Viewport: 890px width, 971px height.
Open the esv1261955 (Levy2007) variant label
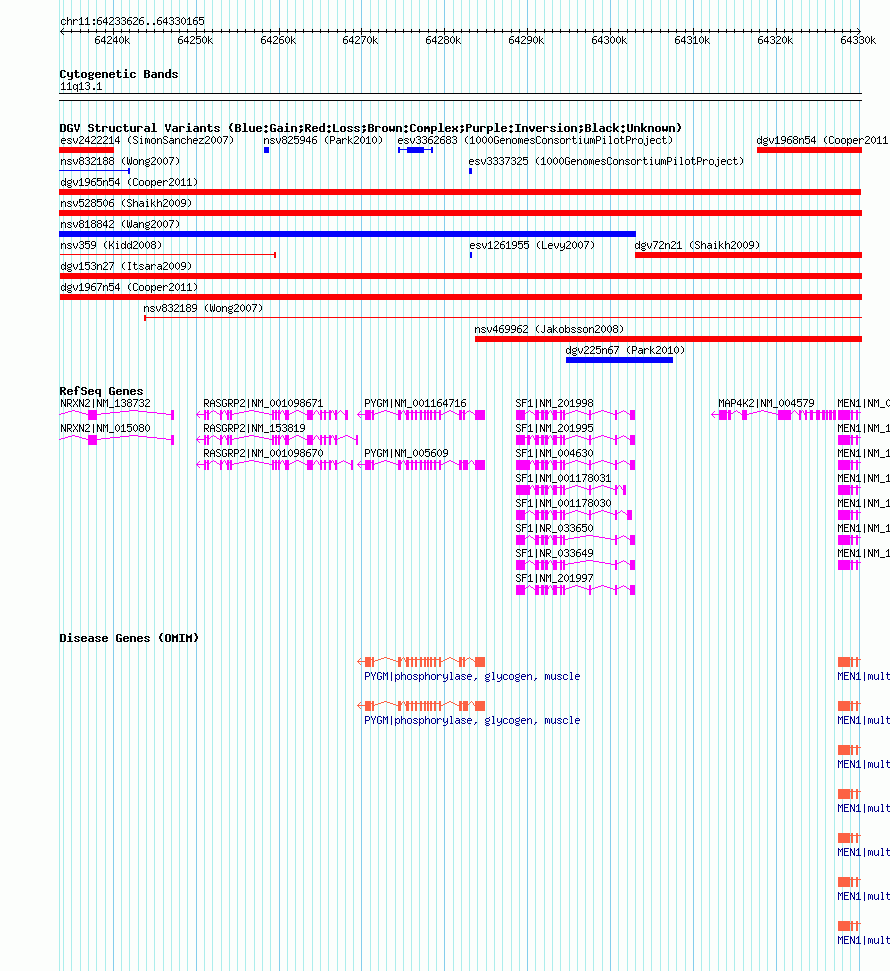click(x=531, y=246)
